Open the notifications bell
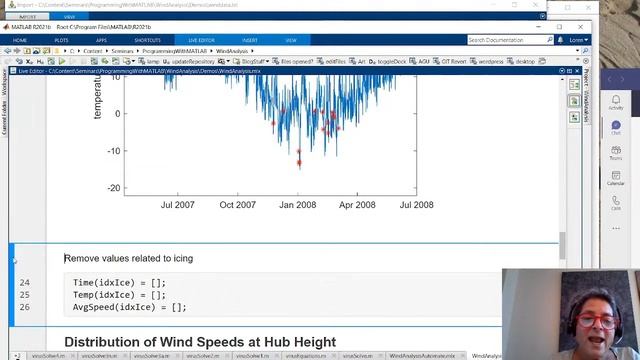640x360 pixels. click(560, 40)
